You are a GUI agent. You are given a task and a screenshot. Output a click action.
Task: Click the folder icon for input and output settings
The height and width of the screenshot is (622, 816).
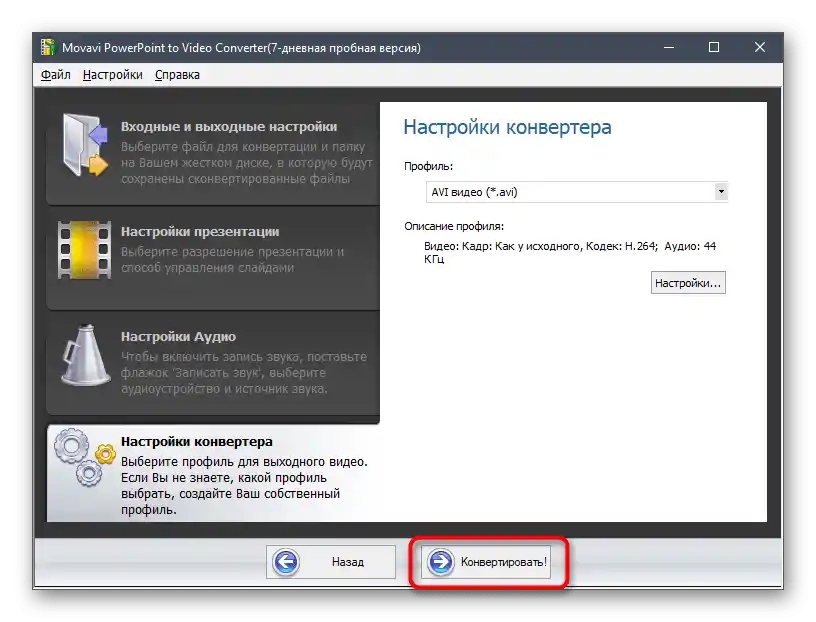point(85,145)
